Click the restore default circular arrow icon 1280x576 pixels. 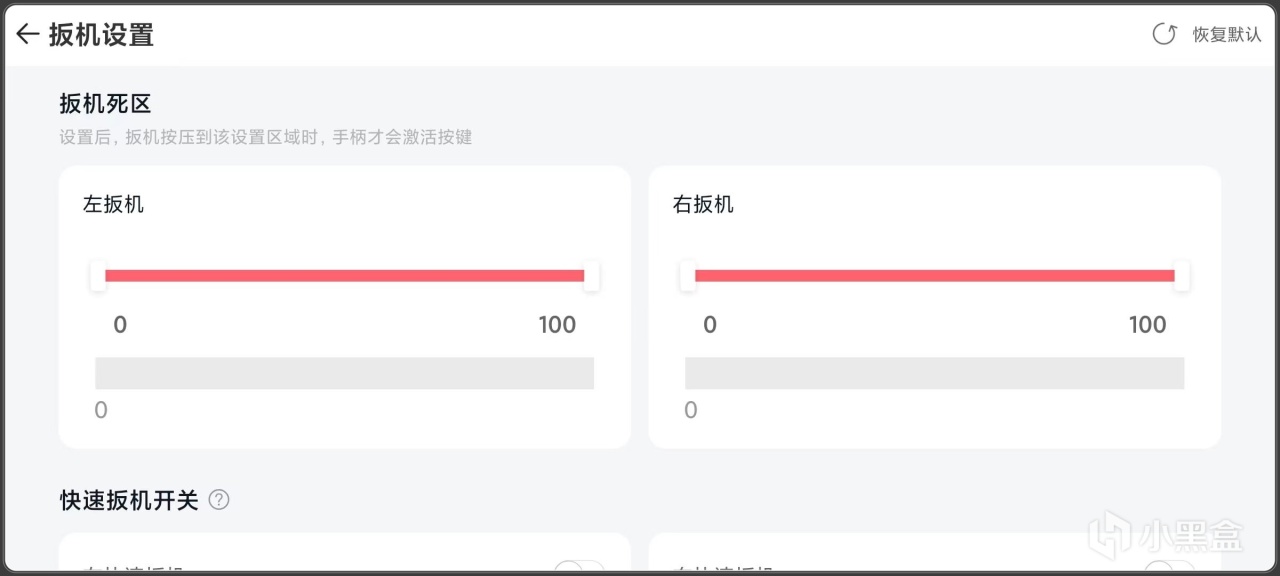[1164, 35]
